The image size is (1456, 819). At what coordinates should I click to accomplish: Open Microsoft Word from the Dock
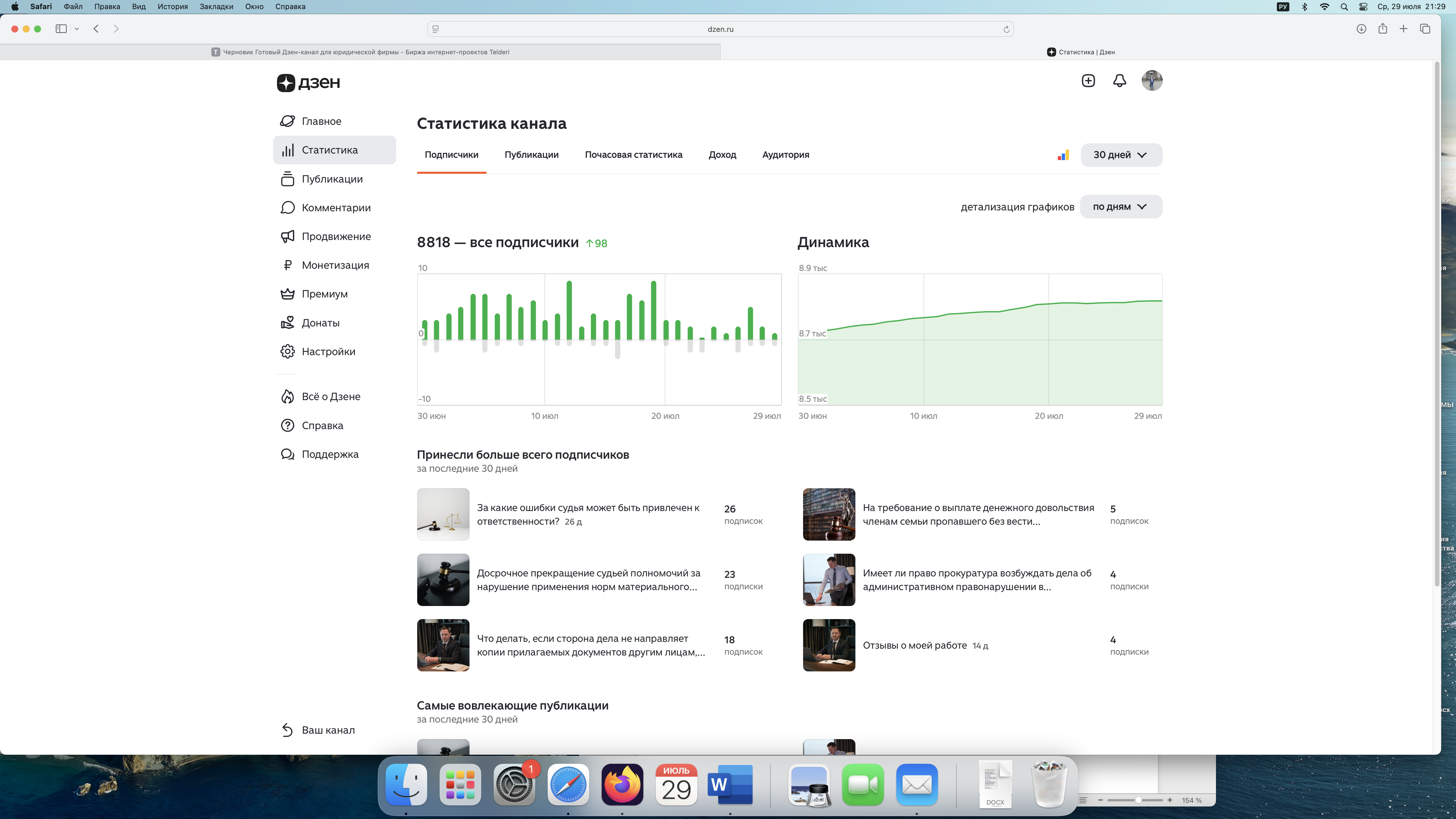click(730, 785)
